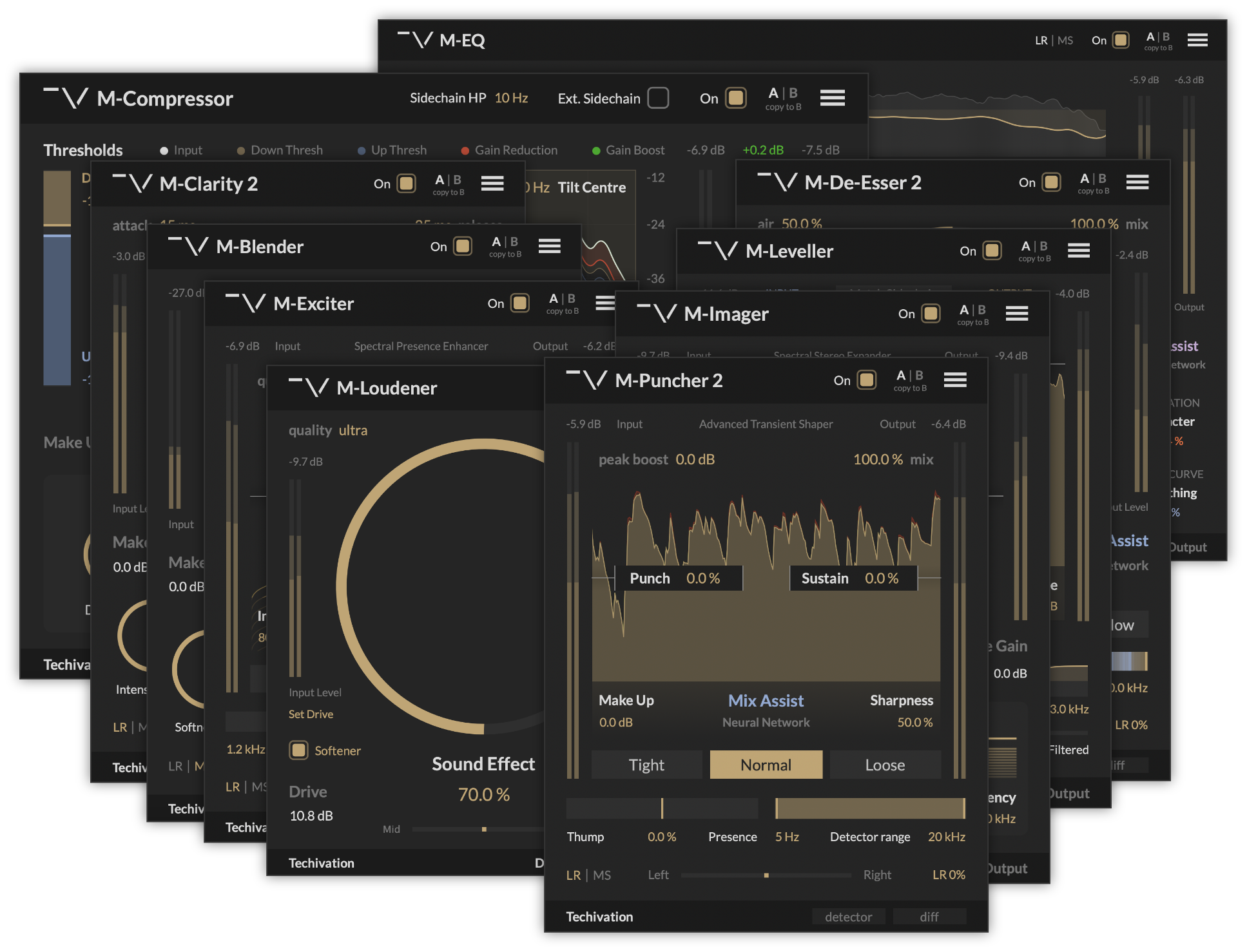This screenshot has height=952, width=1247.
Task: Adjust Sharpness 50.0 % value in M-Puncher
Action: coord(914,722)
